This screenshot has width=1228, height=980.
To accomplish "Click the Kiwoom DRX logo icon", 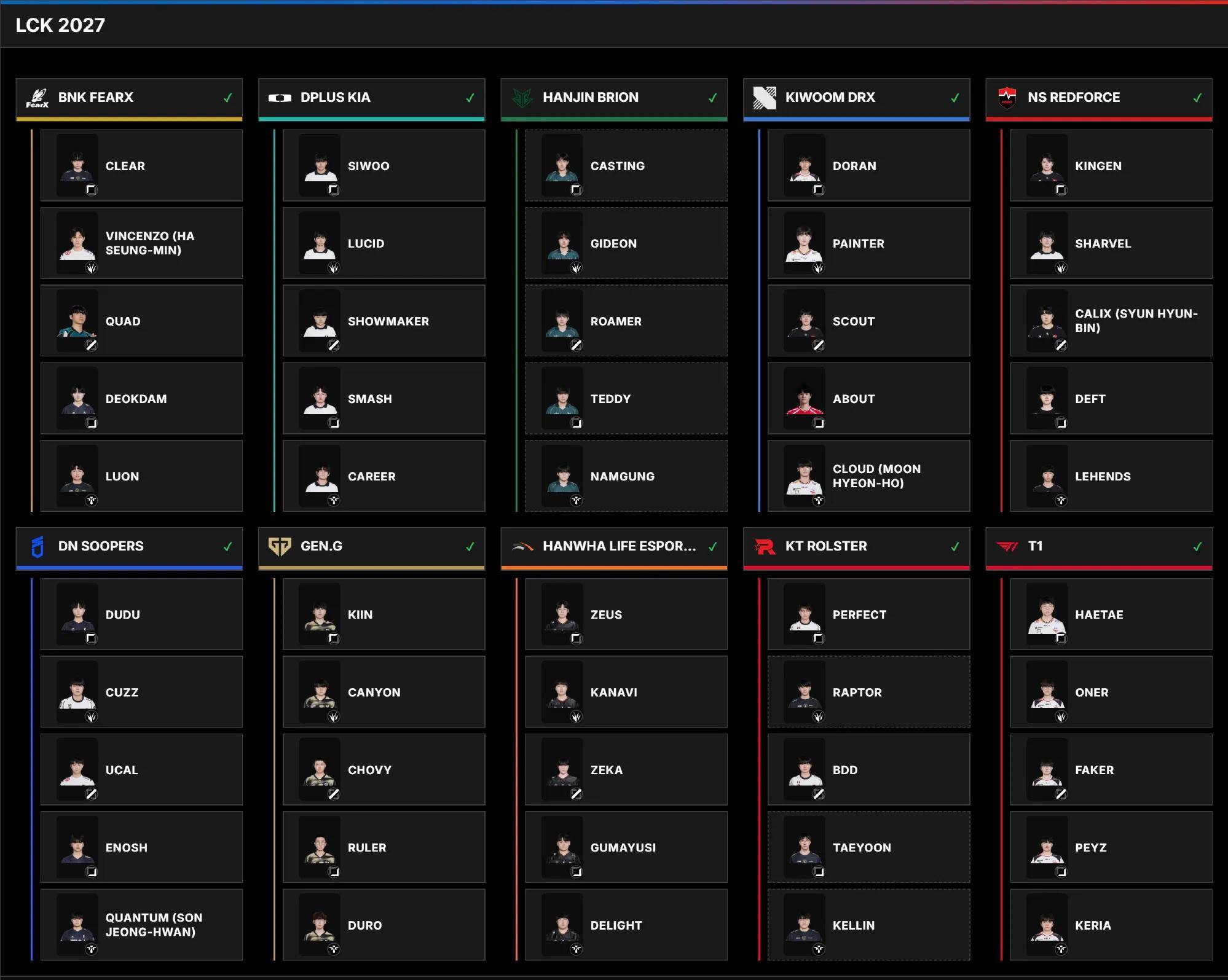I will (x=765, y=98).
